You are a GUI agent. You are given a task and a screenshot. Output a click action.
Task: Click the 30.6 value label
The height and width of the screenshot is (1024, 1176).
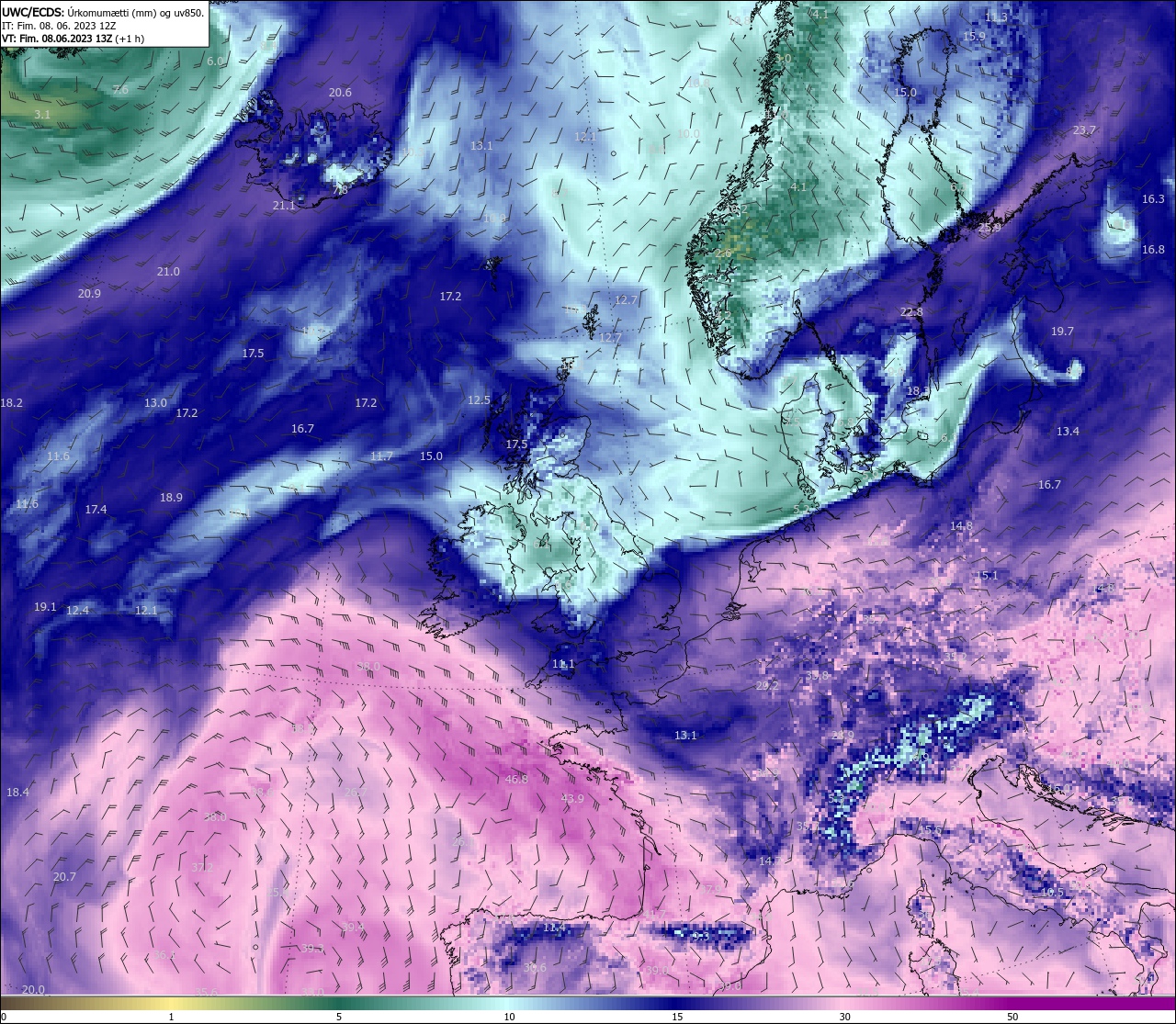tap(535, 967)
